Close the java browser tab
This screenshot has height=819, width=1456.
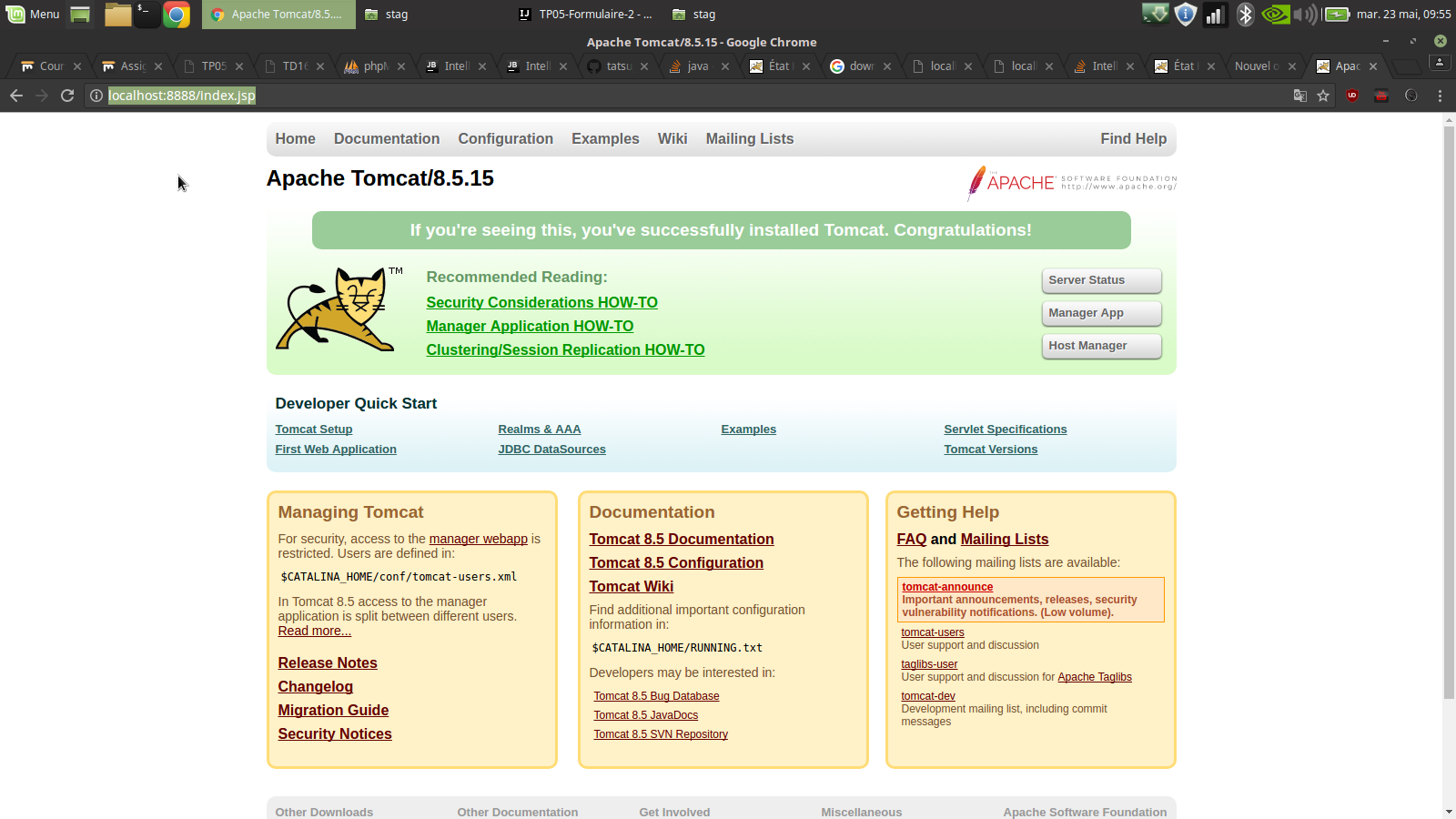[x=725, y=66]
